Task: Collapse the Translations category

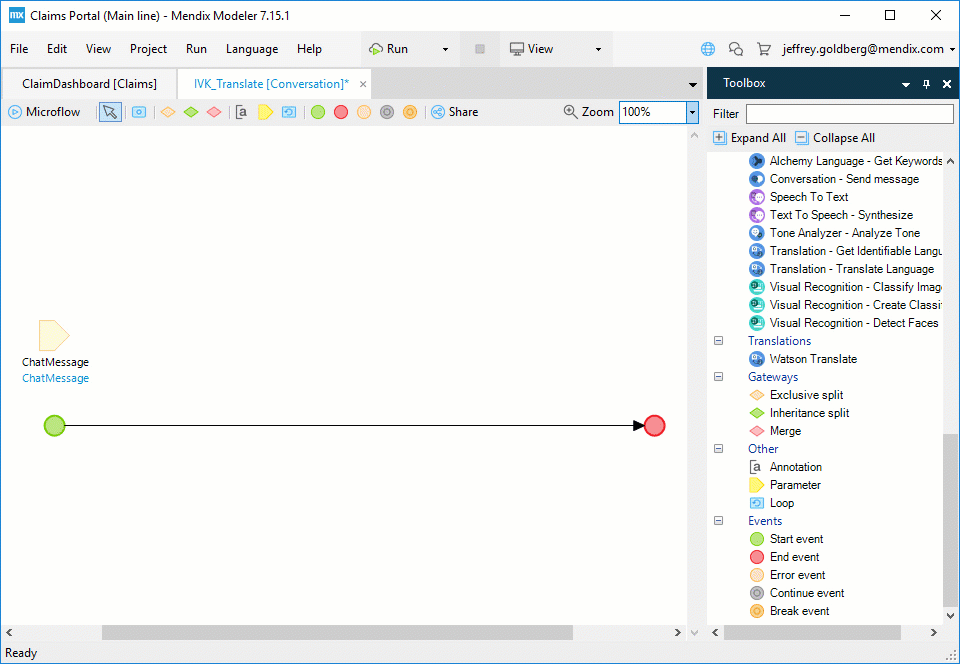Action: click(719, 341)
